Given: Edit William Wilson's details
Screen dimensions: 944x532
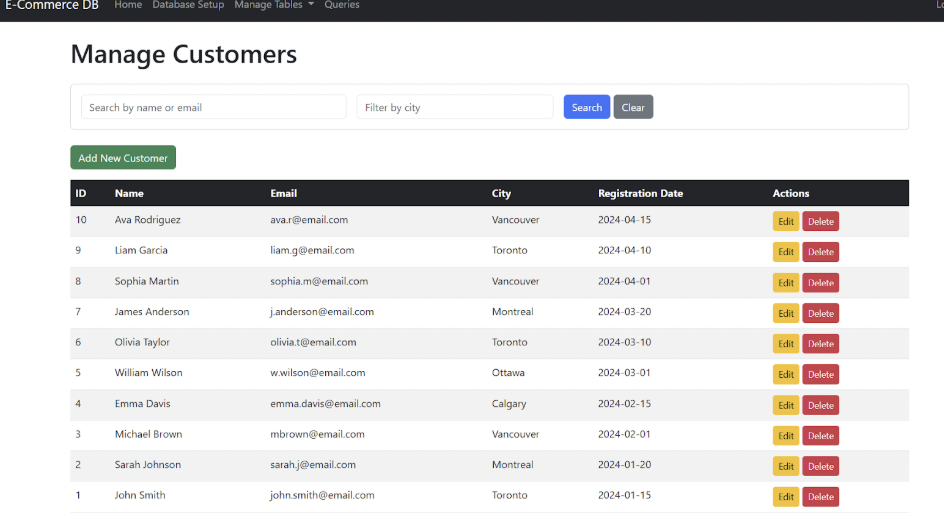Looking at the screenshot, I should tap(785, 375).
